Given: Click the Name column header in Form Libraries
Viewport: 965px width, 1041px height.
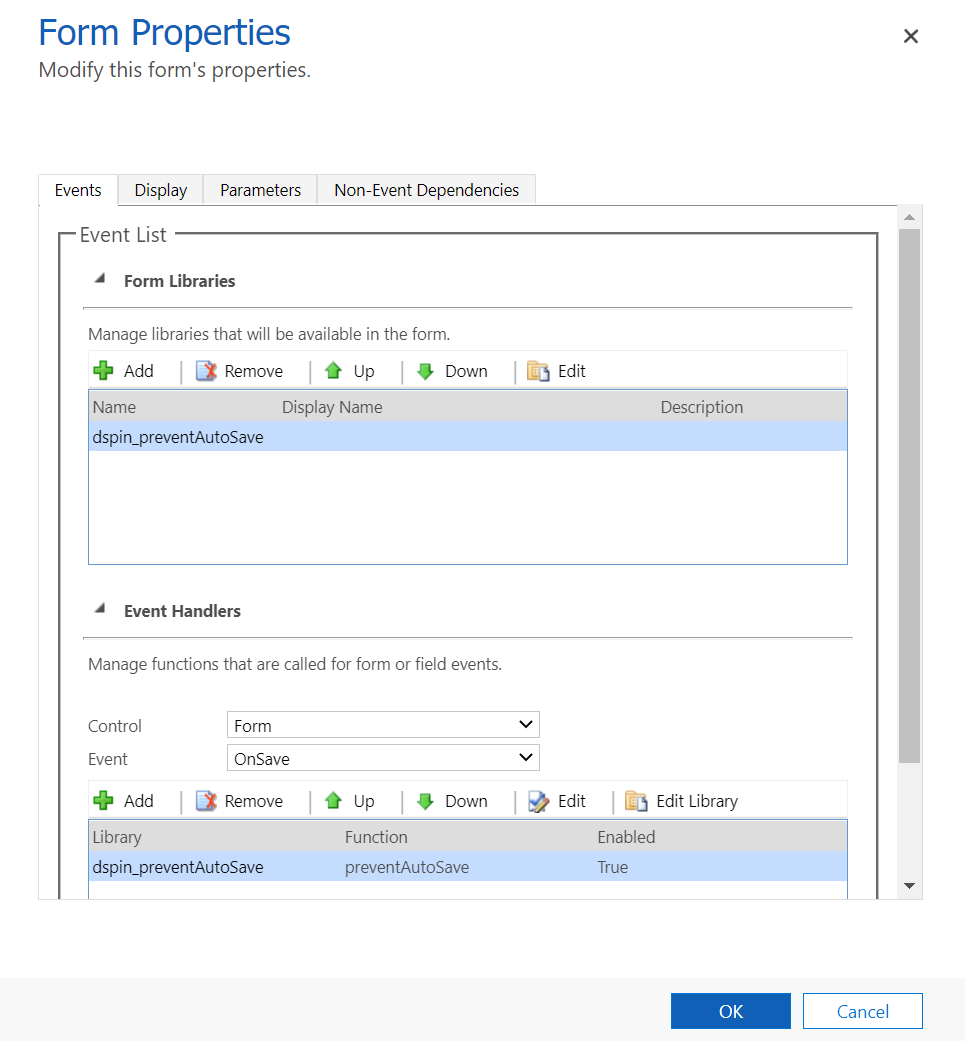Looking at the screenshot, I should (x=114, y=407).
